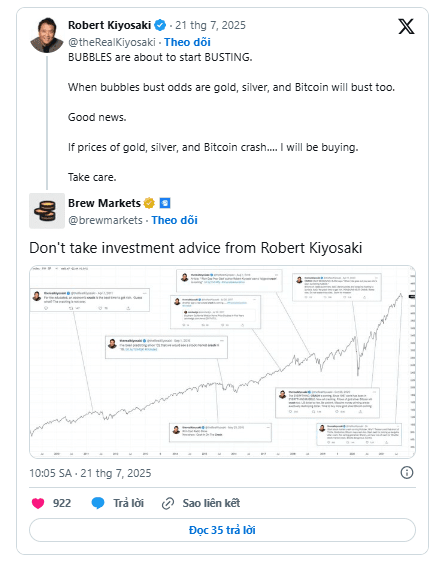Image resolution: width=439 pixels, height=567 pixels.
Task: Click the Trả lời reply label
Action: [x=128, y=503]
